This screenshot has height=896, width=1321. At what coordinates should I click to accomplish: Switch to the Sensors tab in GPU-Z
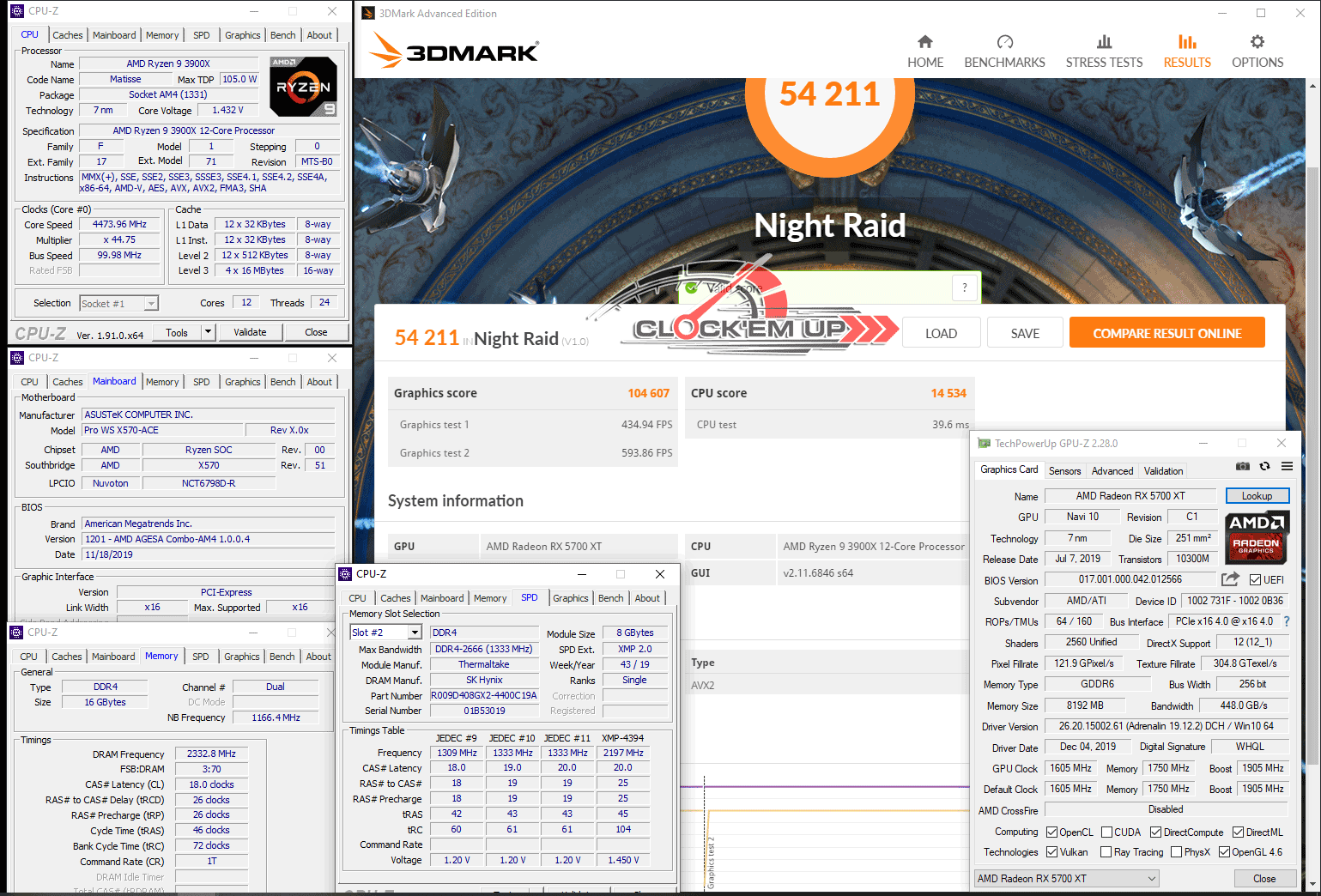click(1064, 471)
